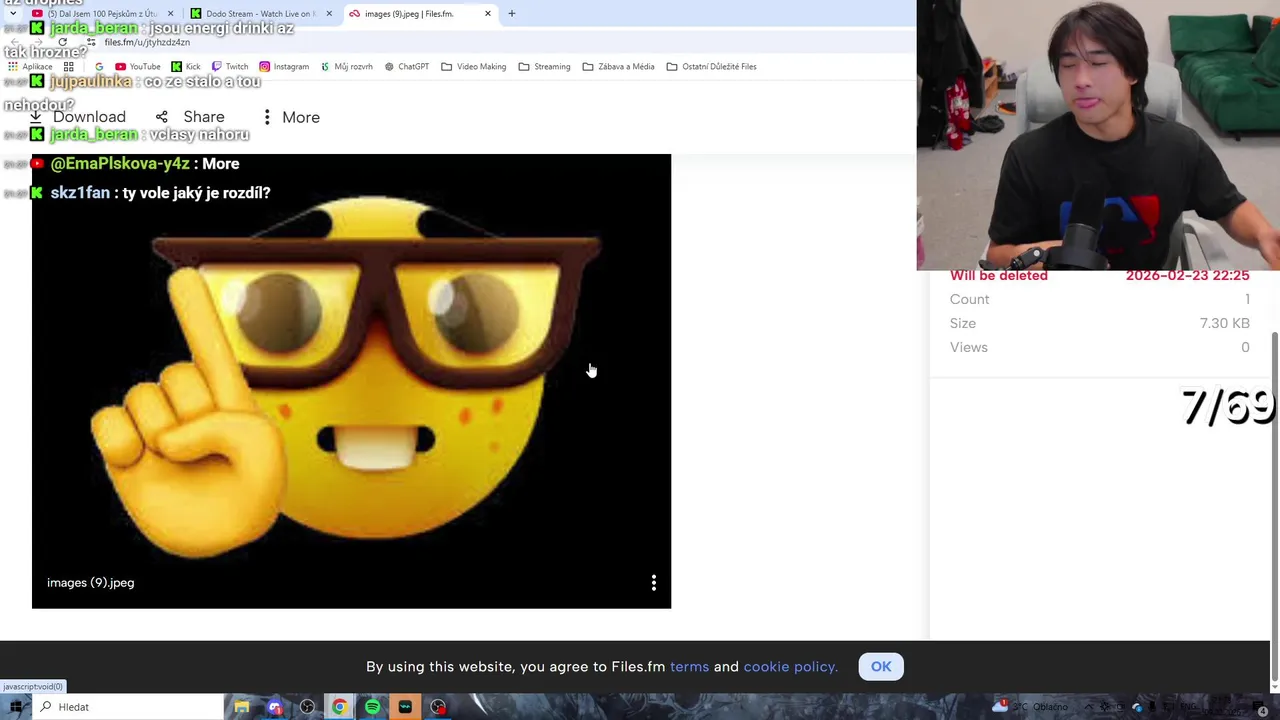Viewport: 1280px width, 720px height.
Task: Open the Kick bookmark
Action: click(185, 66)
